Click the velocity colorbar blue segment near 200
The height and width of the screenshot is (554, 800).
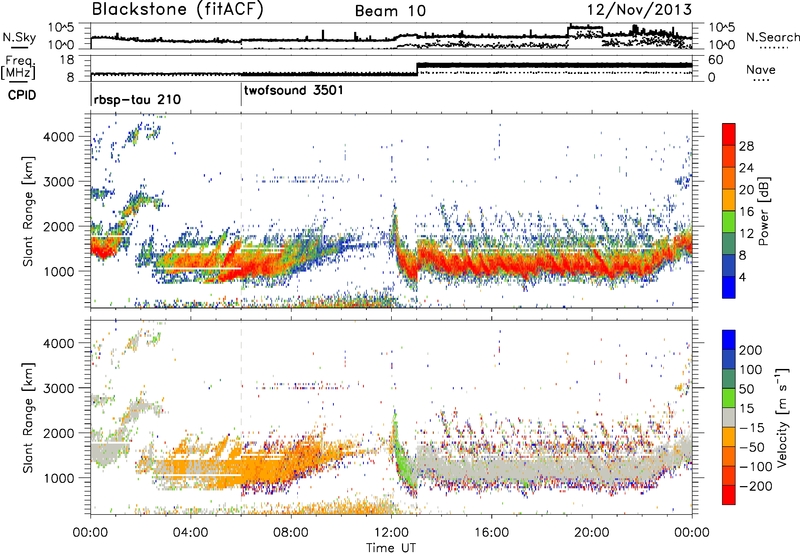tap(729, 340)
